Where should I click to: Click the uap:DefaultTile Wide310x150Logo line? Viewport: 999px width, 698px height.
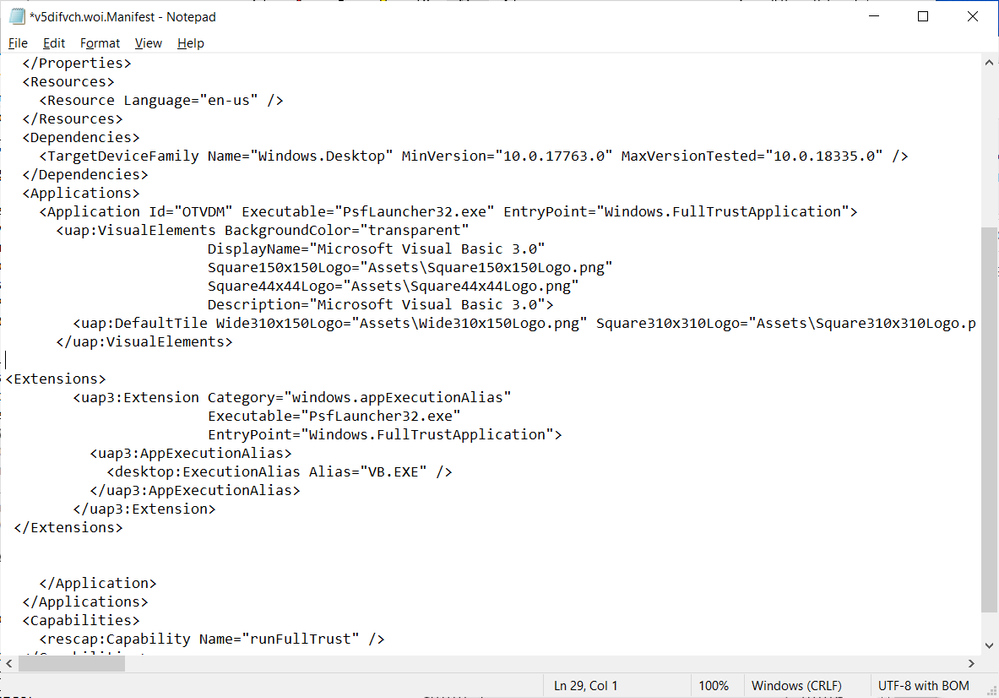[x=524, y=323]
